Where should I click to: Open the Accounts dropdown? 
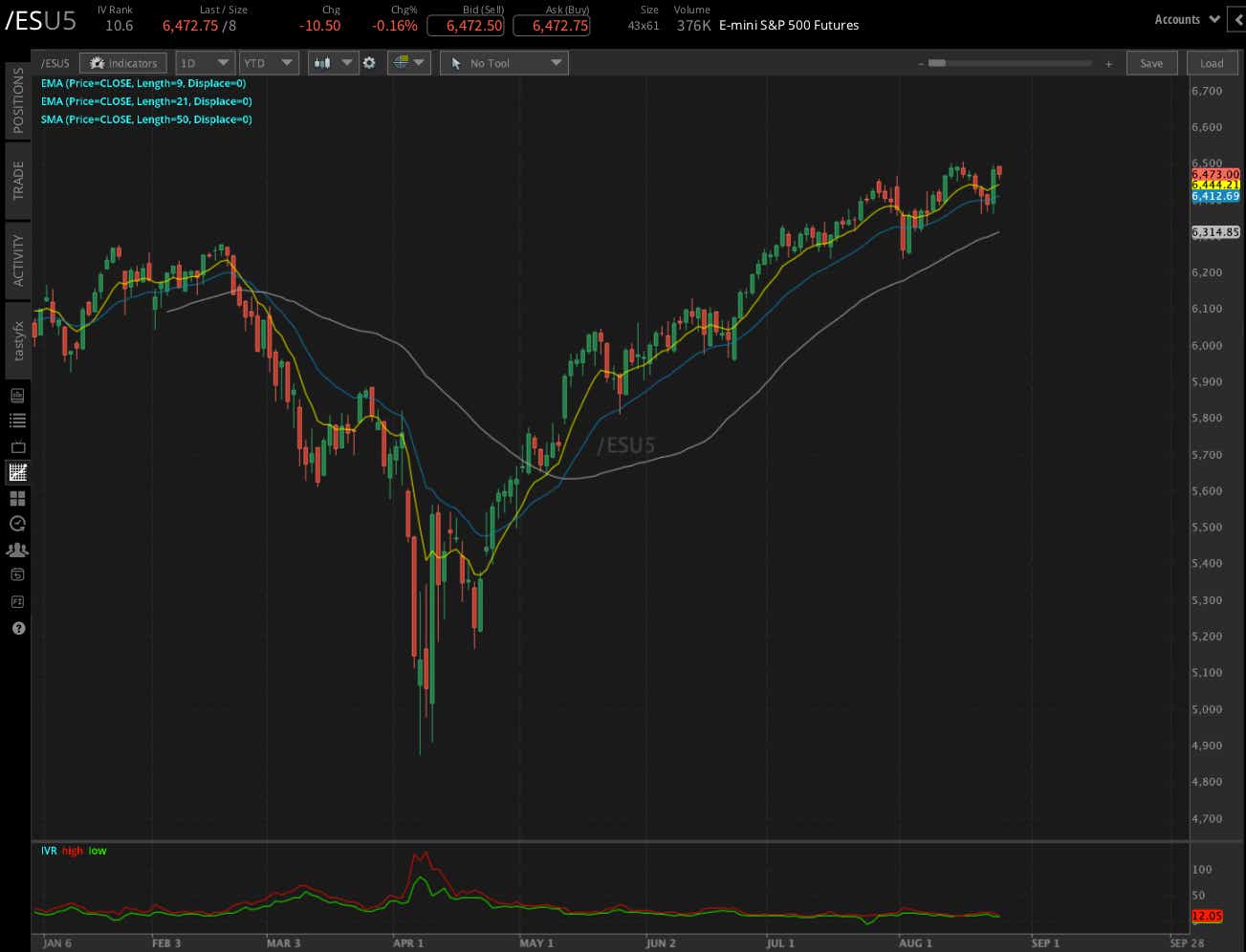click(x=1185, y=18)
